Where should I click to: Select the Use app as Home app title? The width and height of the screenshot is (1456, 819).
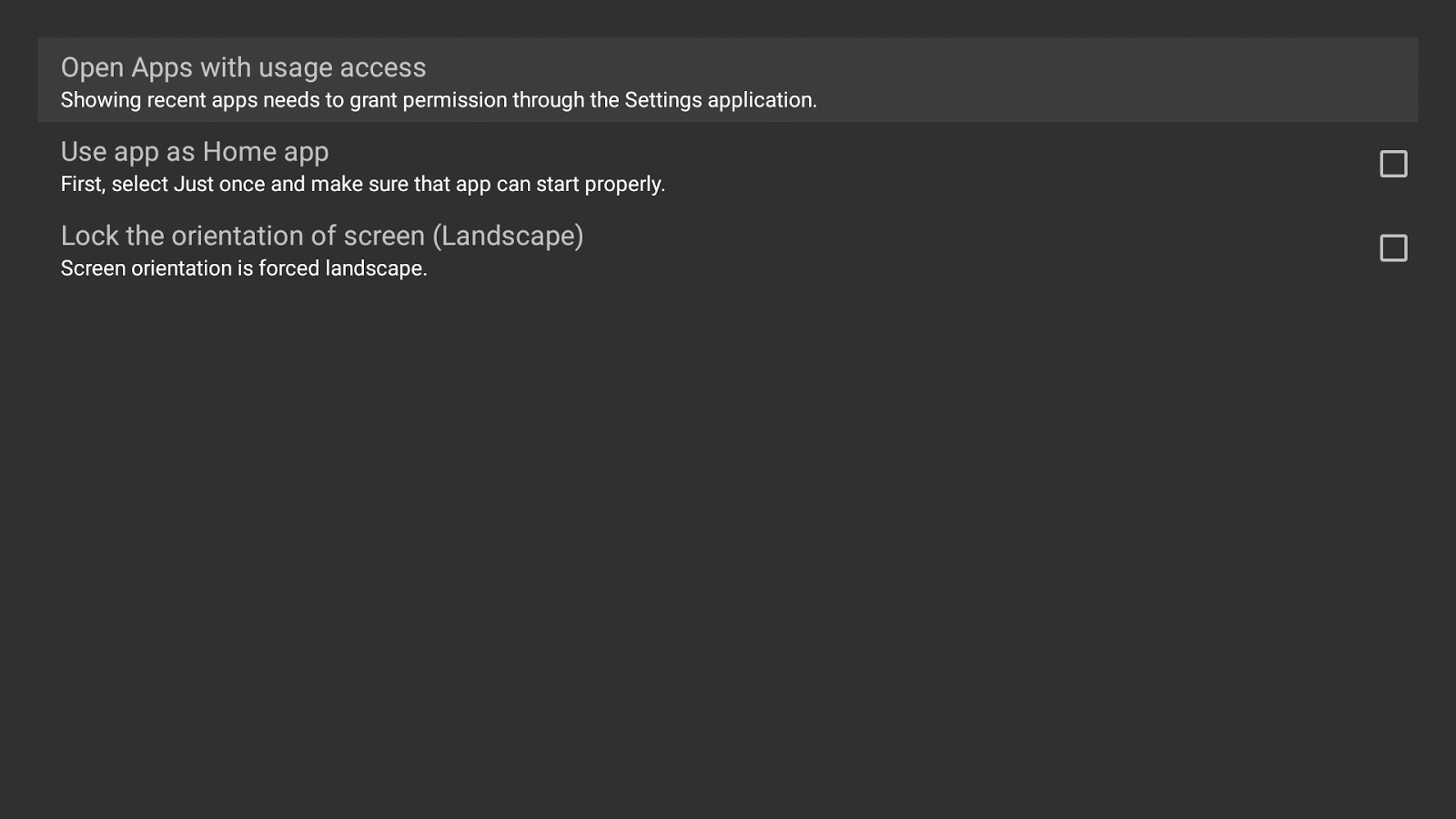tap(194, 152)
